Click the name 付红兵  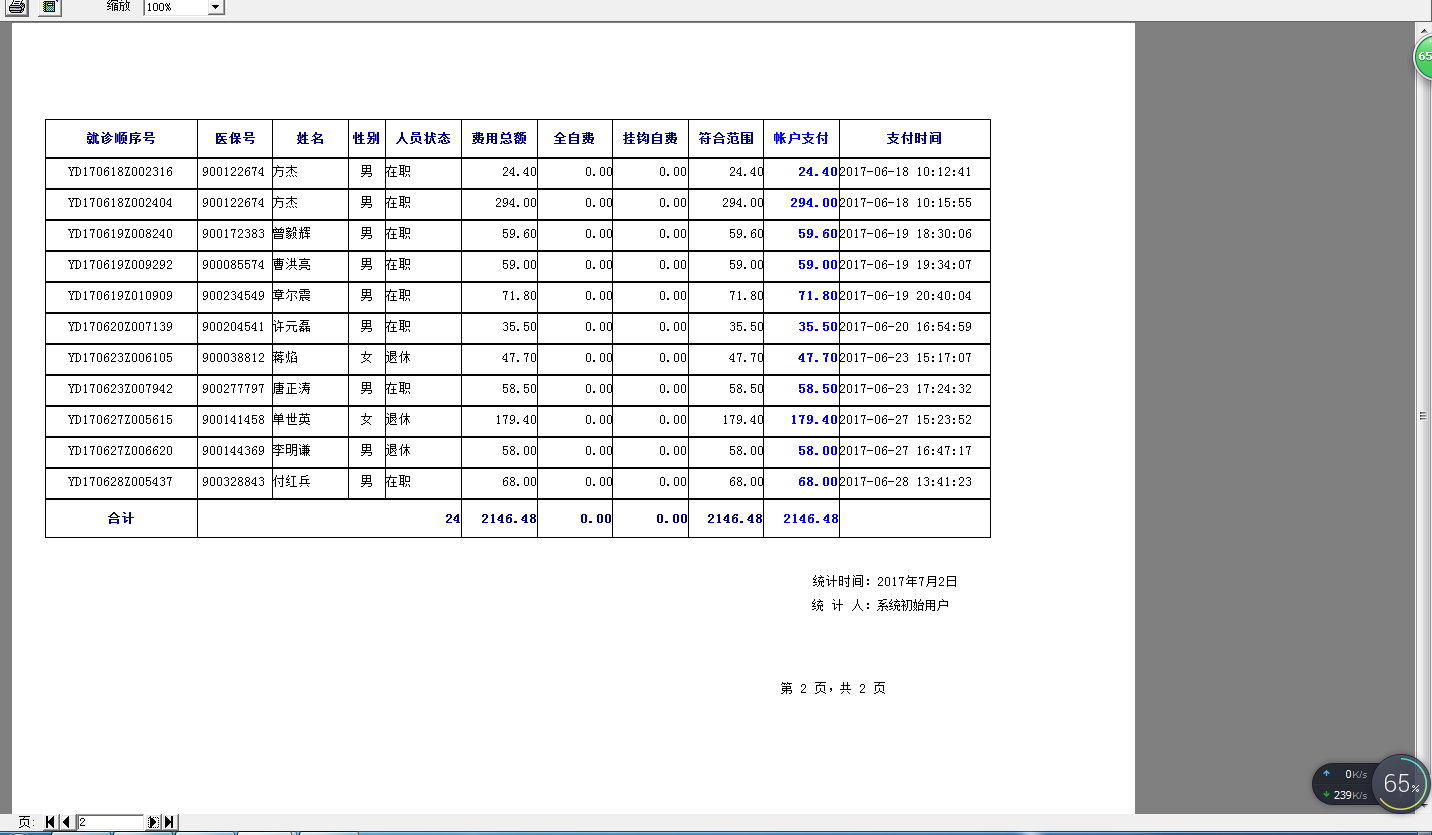click(291, 482)
